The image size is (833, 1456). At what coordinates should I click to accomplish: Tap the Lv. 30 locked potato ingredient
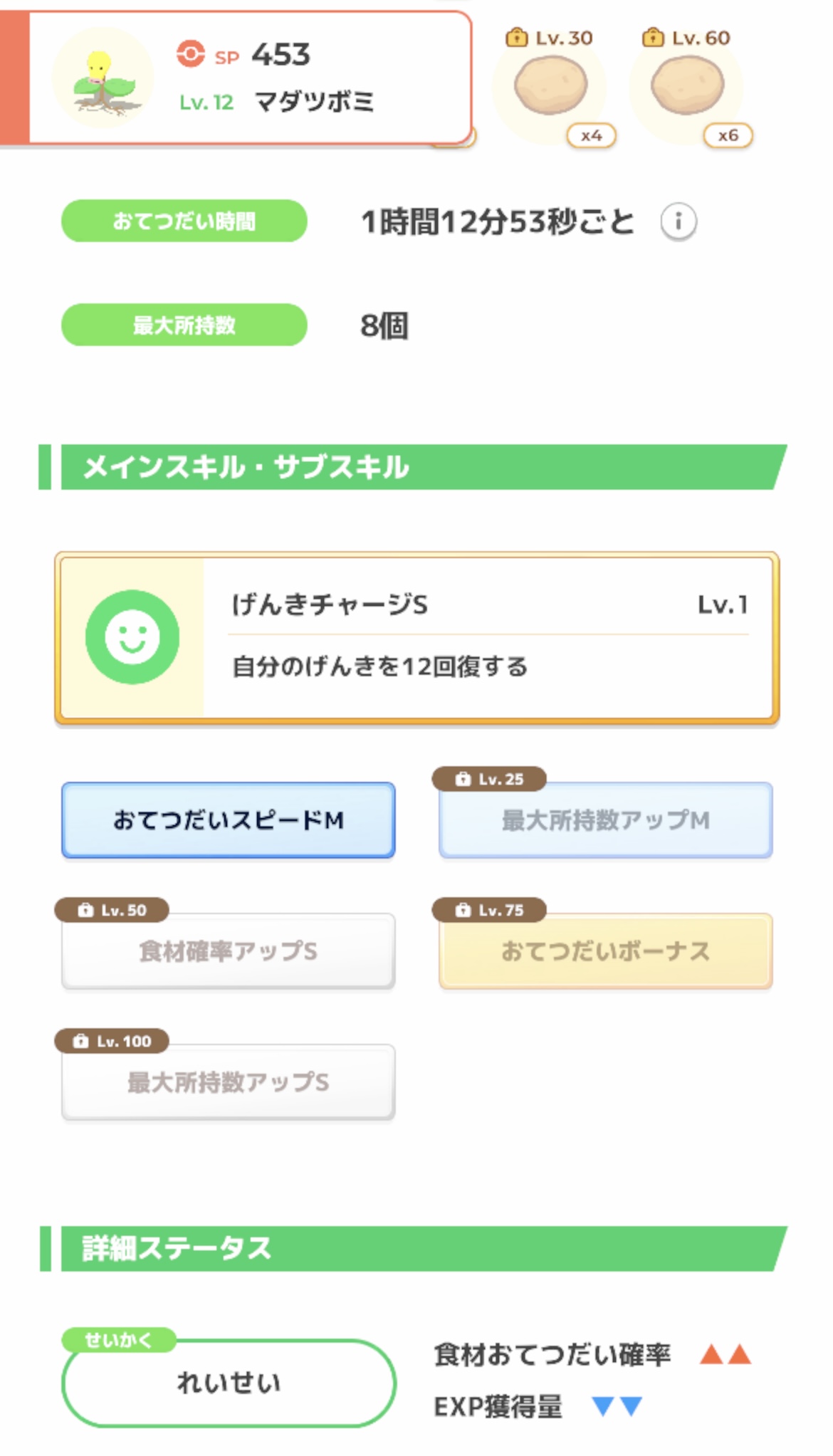550,87
